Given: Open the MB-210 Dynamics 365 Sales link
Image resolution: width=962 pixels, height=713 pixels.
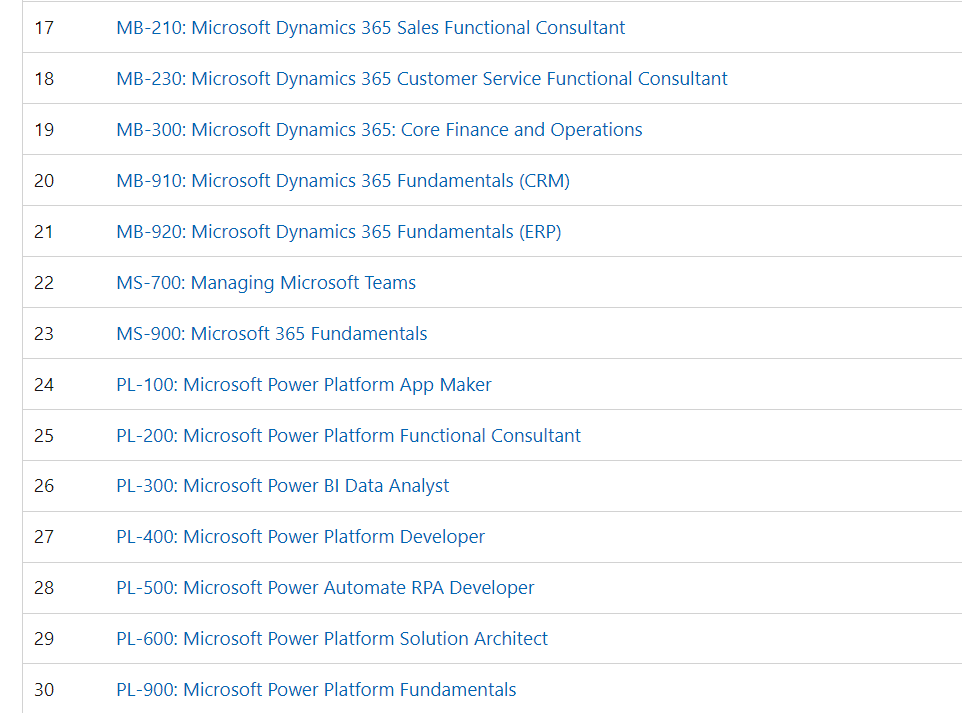Looking at the screenshot, I should tap(370, 28).
